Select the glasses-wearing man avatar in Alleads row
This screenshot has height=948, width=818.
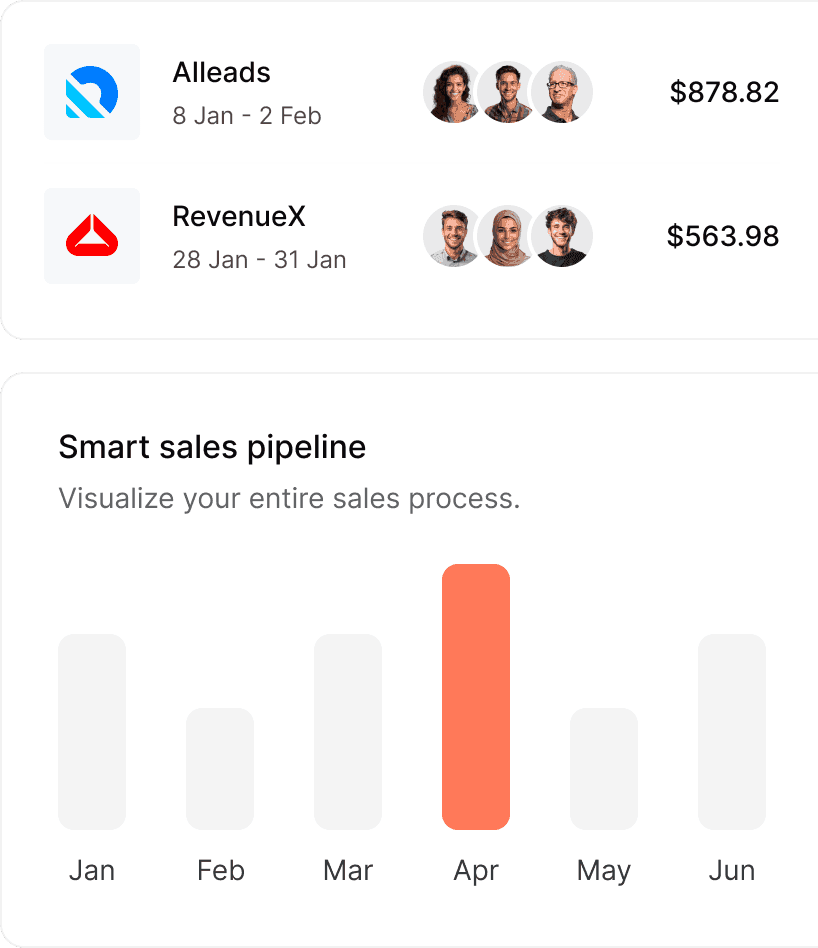click(562, 92)
